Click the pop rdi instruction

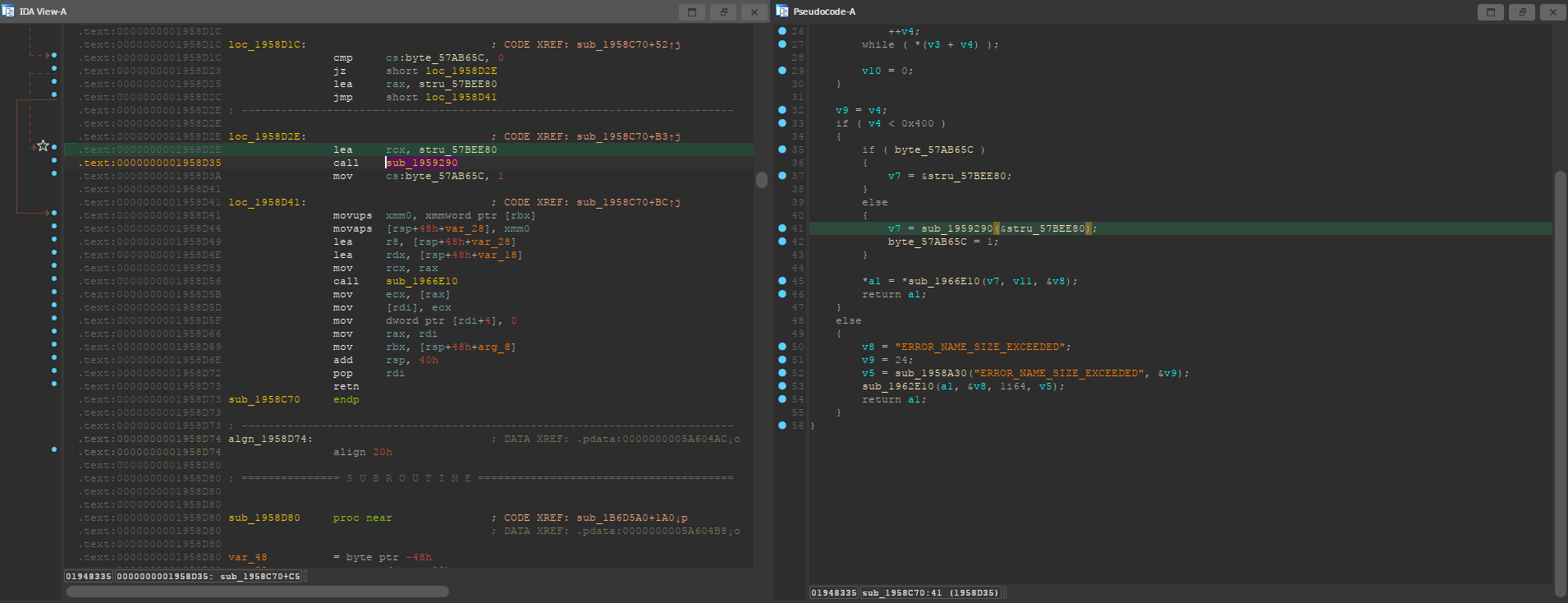369,373
